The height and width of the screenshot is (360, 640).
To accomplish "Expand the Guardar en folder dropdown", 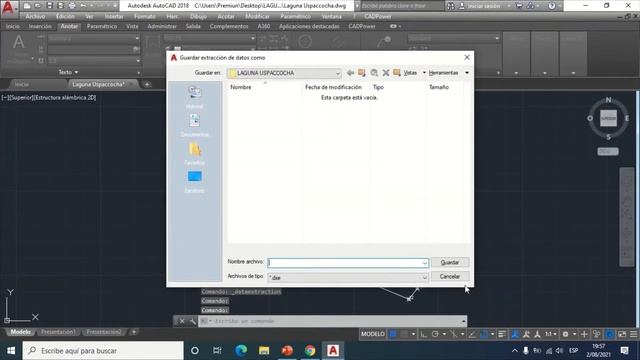I will 338,73.
